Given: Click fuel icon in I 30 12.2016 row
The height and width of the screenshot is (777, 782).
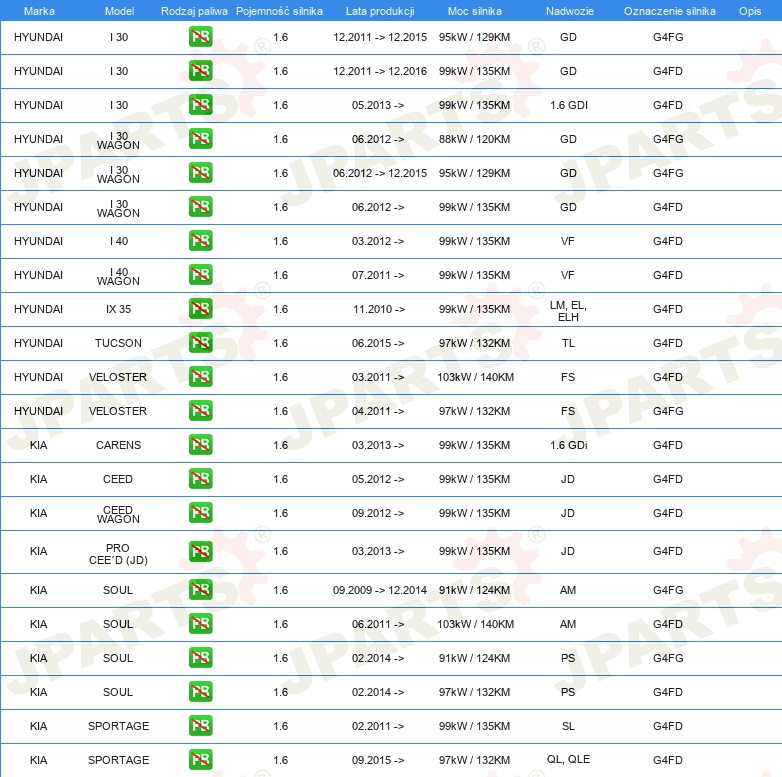Looking at the screenshot, I should click(200, 71).
